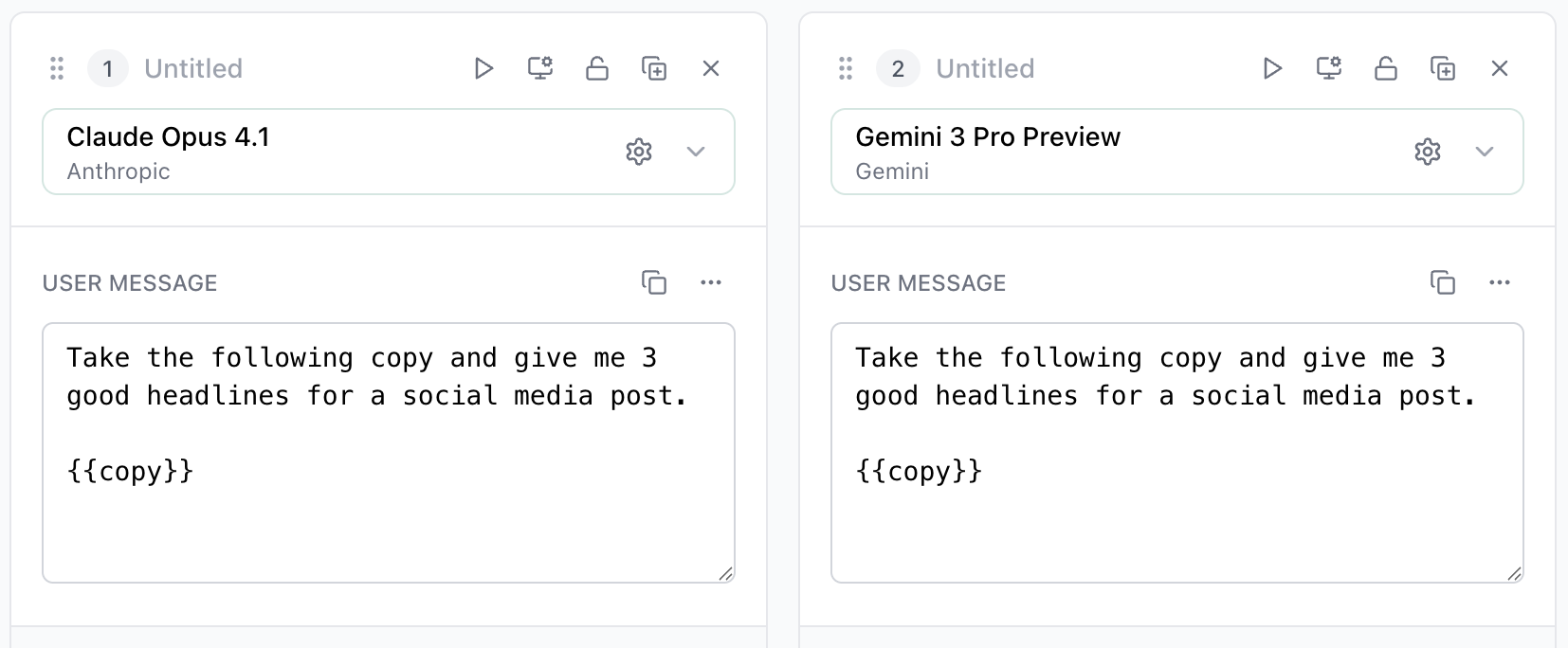Image resolution: width=1568 pixels, height=648 pixels.
Task: Run prompt 1 with play icon
Action: pyautogui.click(x=483, y=68)
